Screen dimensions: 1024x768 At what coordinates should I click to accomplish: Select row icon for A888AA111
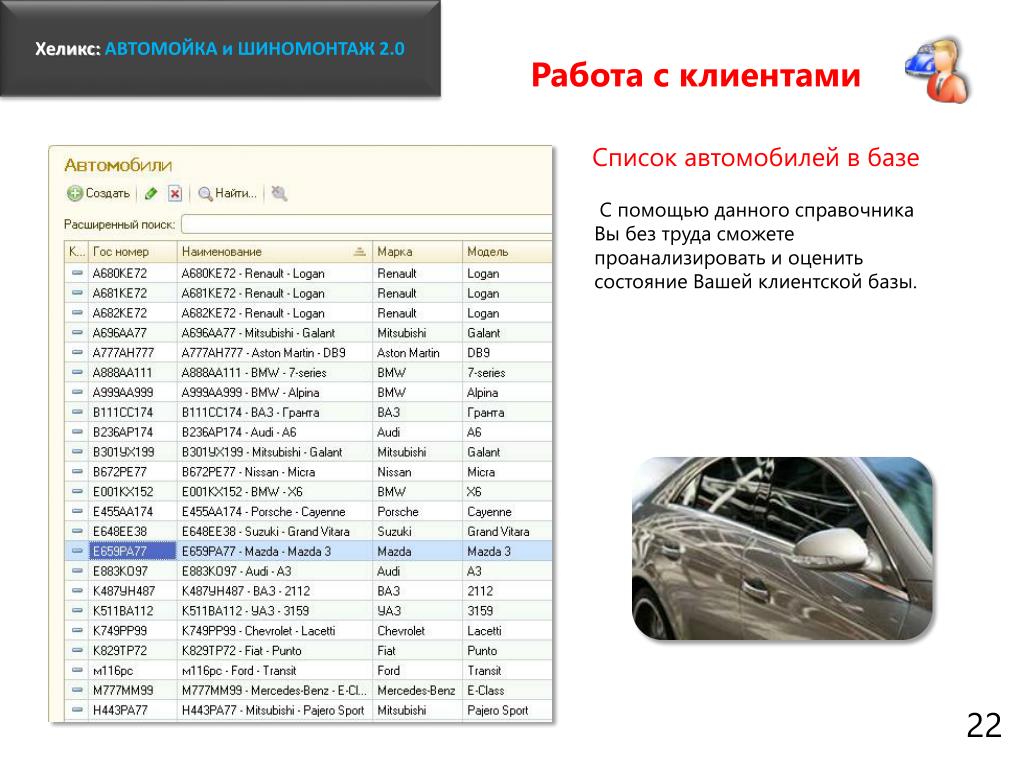tap(77, 372)
